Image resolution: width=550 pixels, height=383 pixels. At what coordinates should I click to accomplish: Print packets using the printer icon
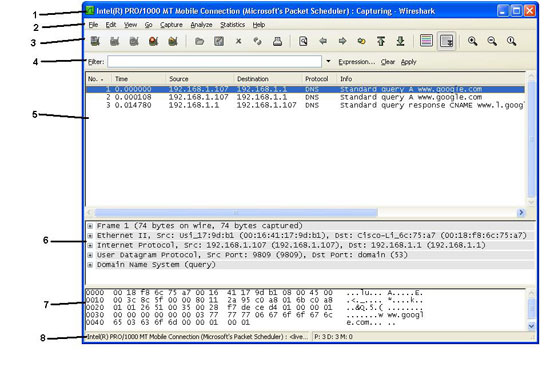pos(277,41)
